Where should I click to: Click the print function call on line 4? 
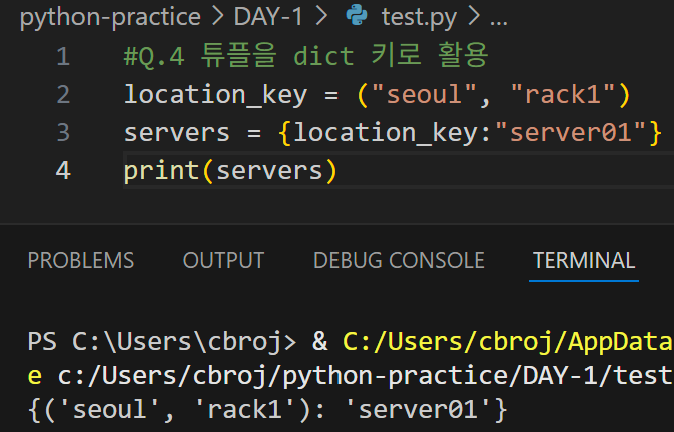(x=162, y=171)
